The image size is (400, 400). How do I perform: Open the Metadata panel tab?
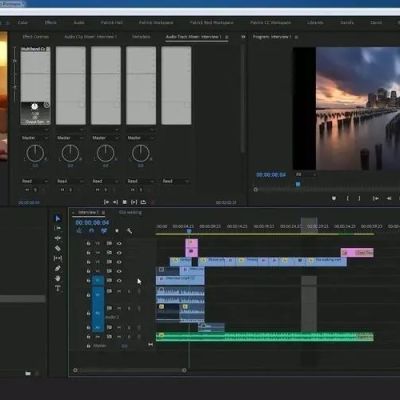(141, 37)
